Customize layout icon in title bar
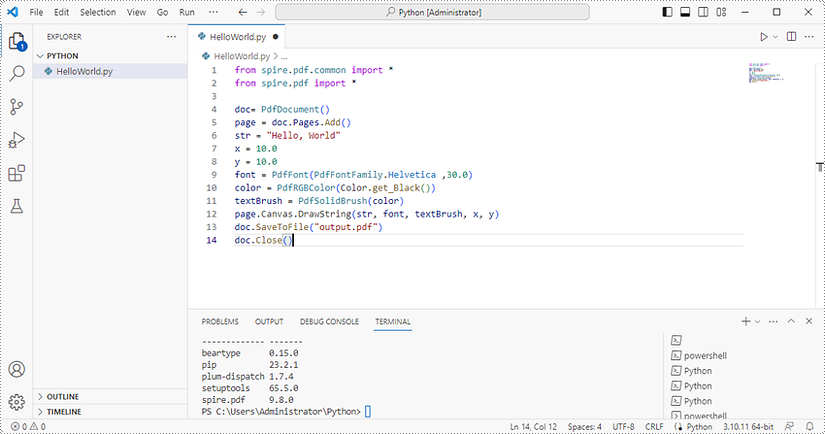825x434 pixels. coord(721,12)
